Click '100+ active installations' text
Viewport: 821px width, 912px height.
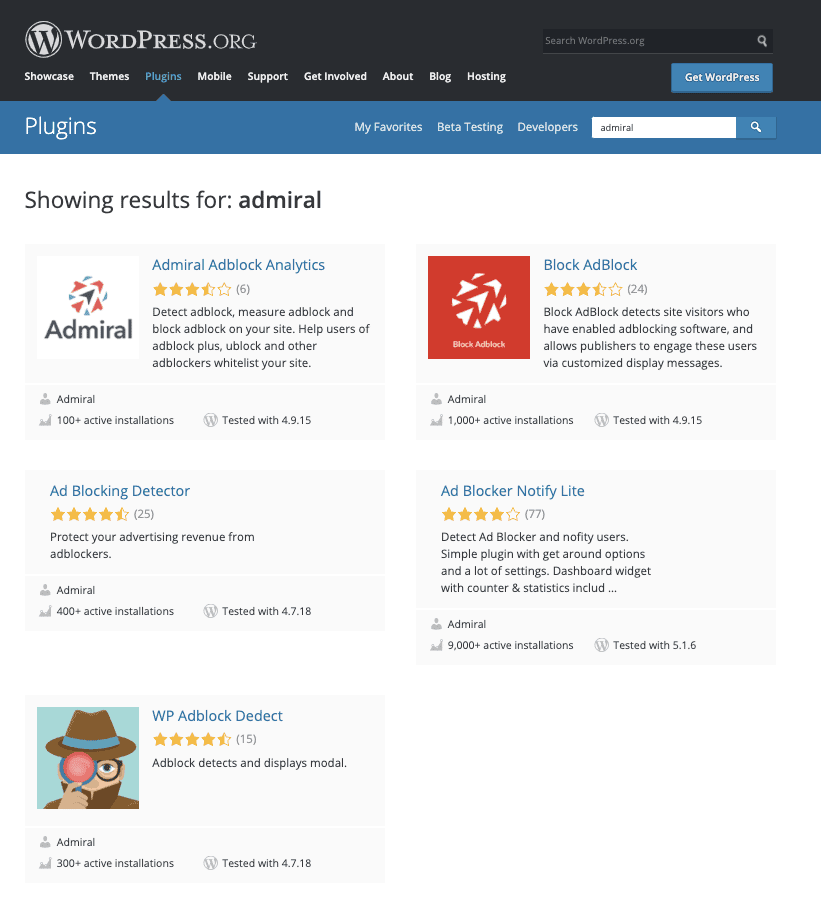point(115,420)
